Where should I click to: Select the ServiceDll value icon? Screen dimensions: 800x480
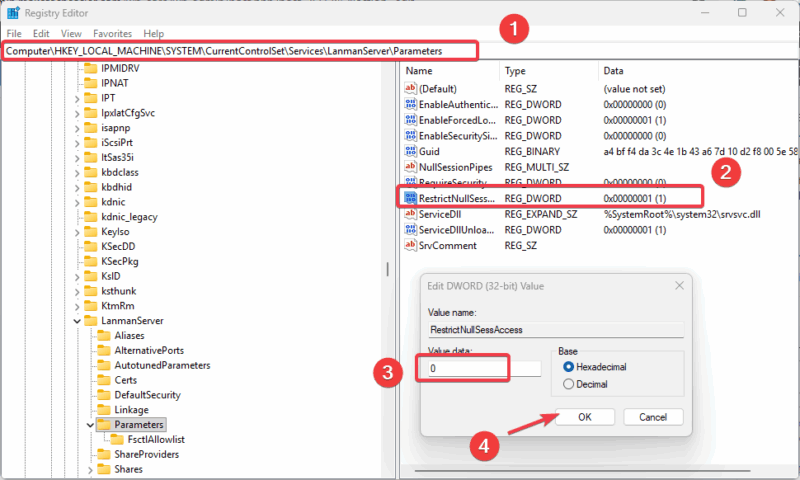pos(410,214)
